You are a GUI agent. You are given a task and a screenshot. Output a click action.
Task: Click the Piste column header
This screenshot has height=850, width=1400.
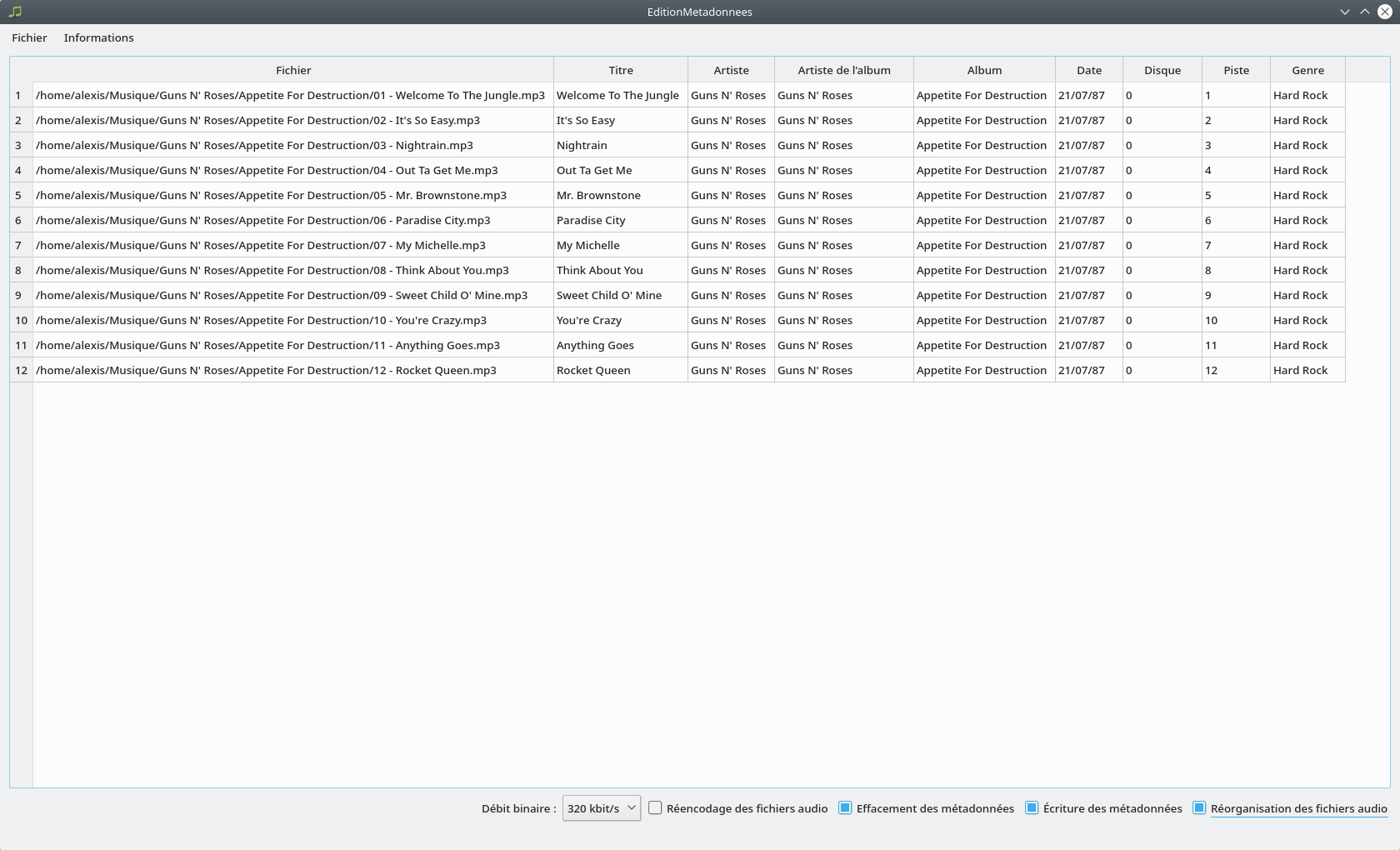click(x=1237, y=70)
